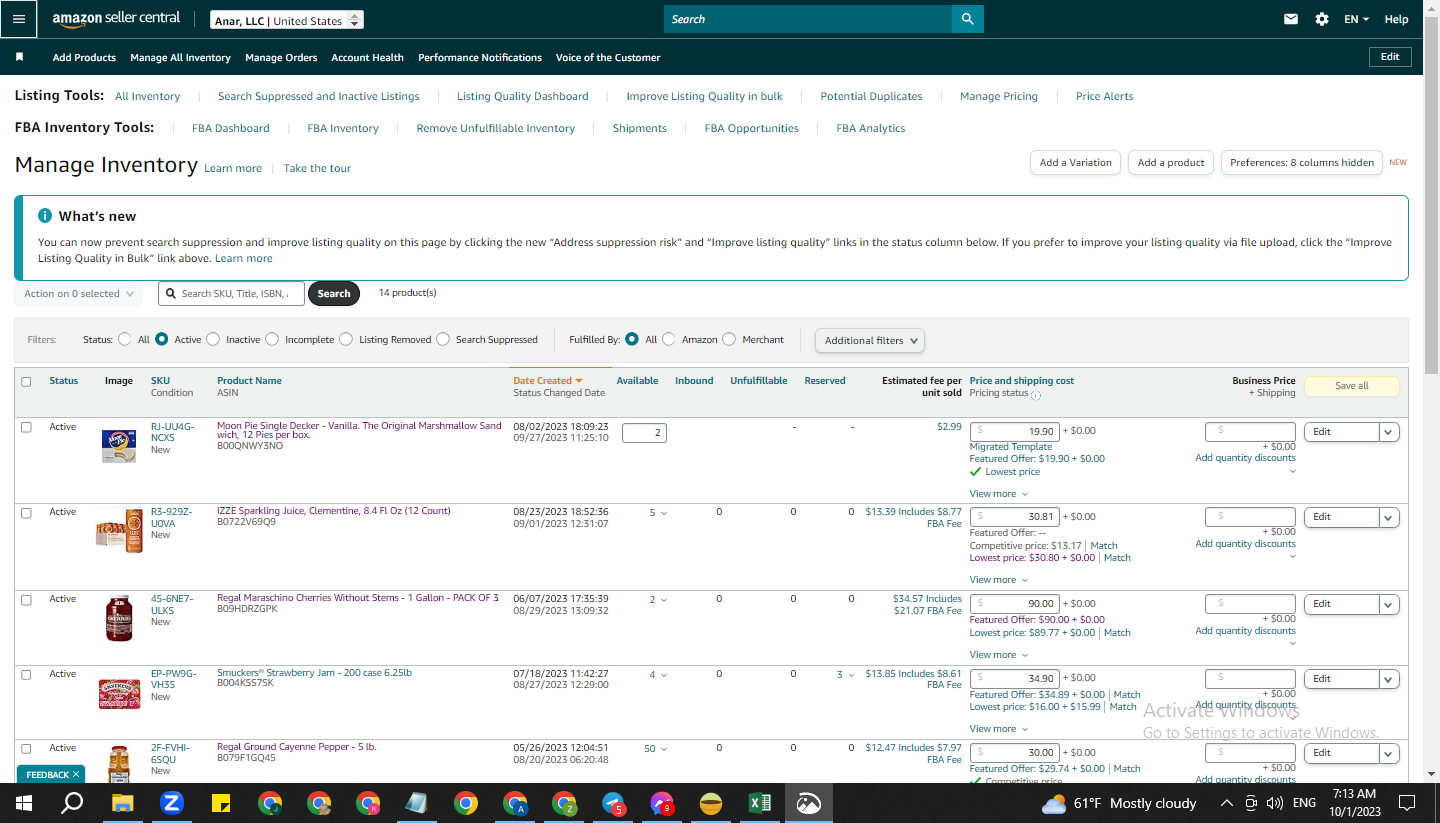Check the Maraschino Cherries row checkbox

click(26, 599)
